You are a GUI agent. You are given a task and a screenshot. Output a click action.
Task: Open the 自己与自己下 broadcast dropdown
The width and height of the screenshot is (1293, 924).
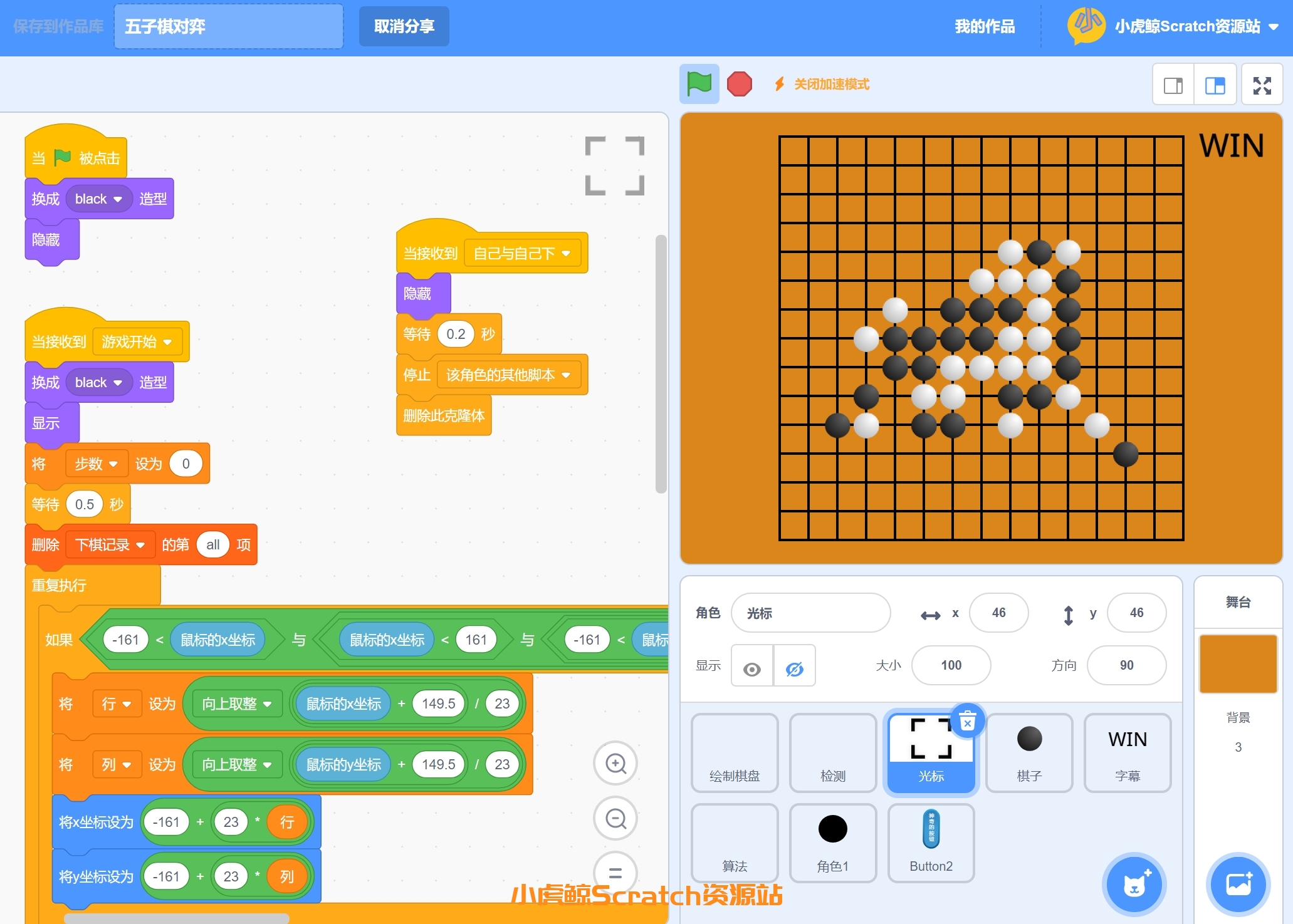(x=522, y=253)
